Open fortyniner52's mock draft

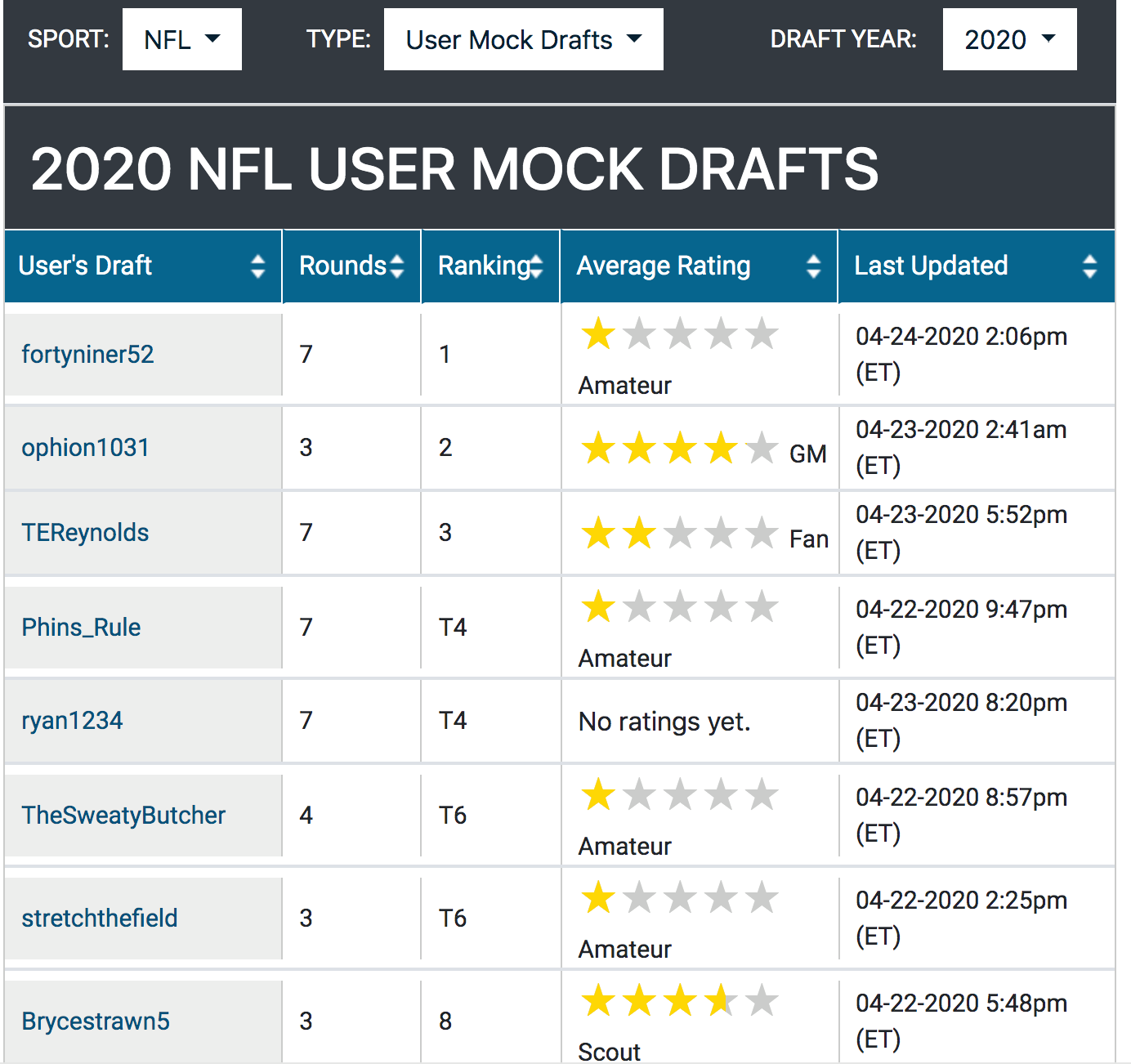coord(87,354)
